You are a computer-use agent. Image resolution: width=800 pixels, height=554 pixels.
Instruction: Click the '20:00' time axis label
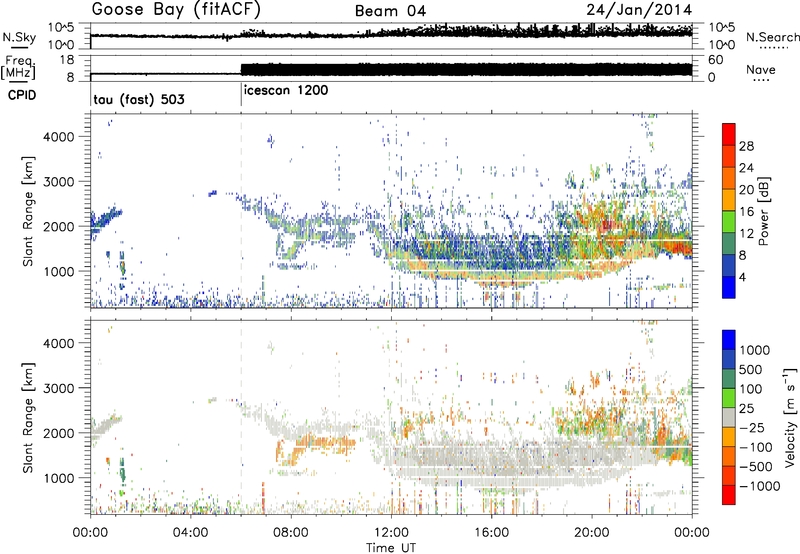[x=591, y=533]
